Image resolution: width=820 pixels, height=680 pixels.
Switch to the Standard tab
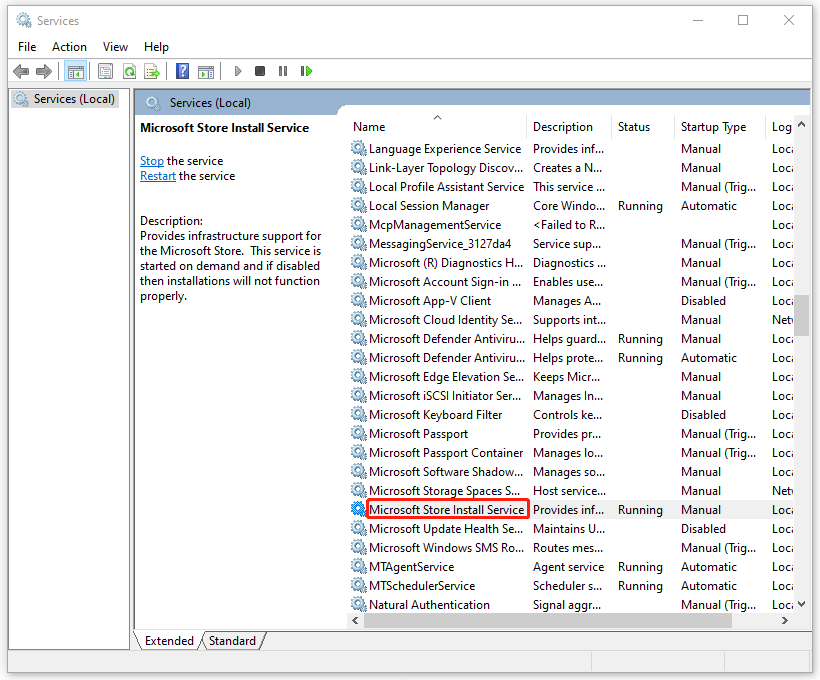[x=232, y=640]
